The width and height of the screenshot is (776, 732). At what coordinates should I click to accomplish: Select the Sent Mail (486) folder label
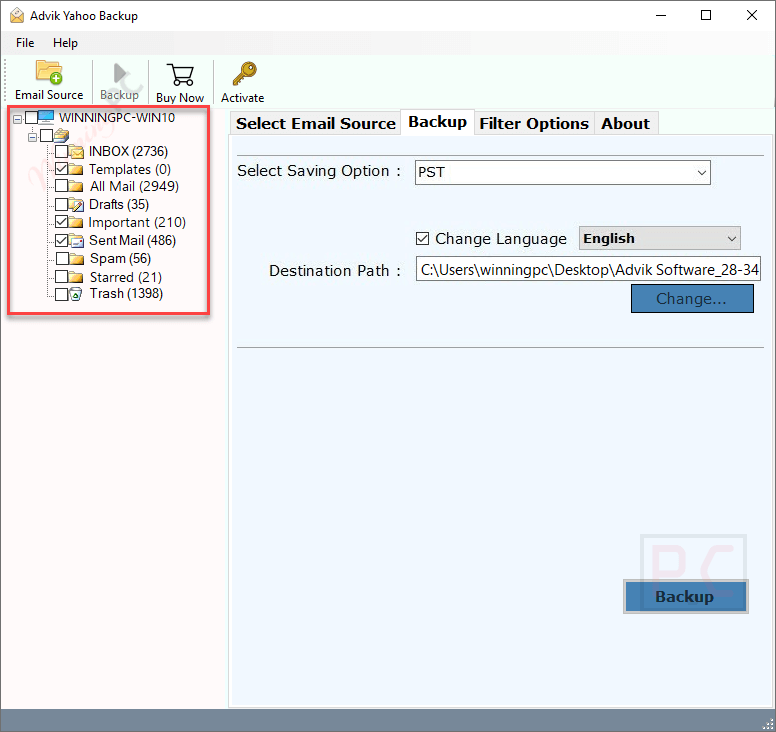[x=133, y=241]
